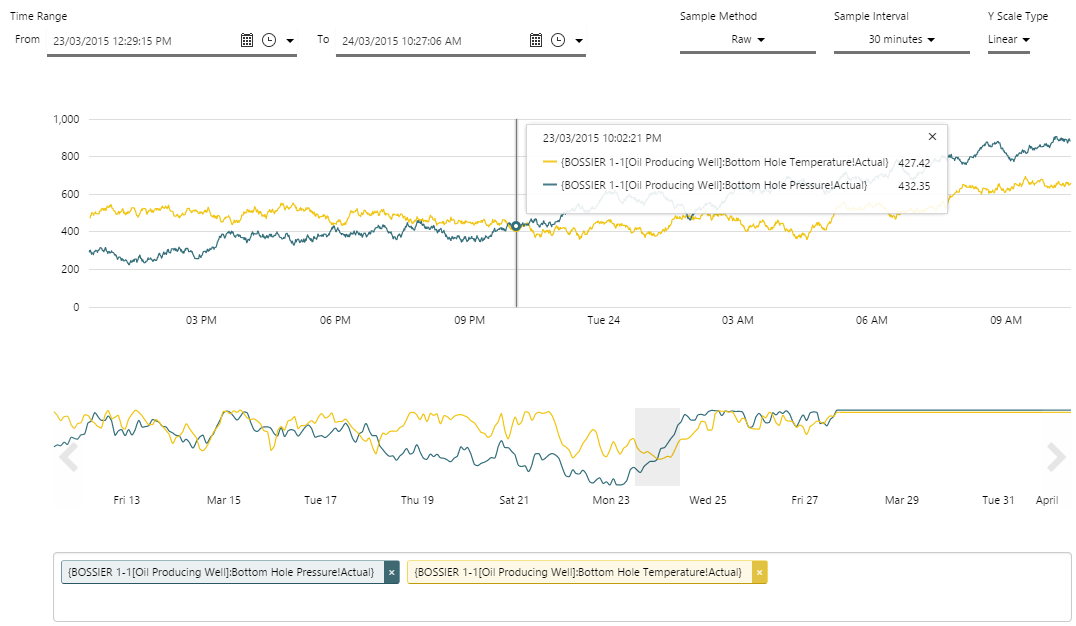The image size is (1076, 626).
Task: Expand the From time range dropdown arrow
Action: tap(290, 41)
